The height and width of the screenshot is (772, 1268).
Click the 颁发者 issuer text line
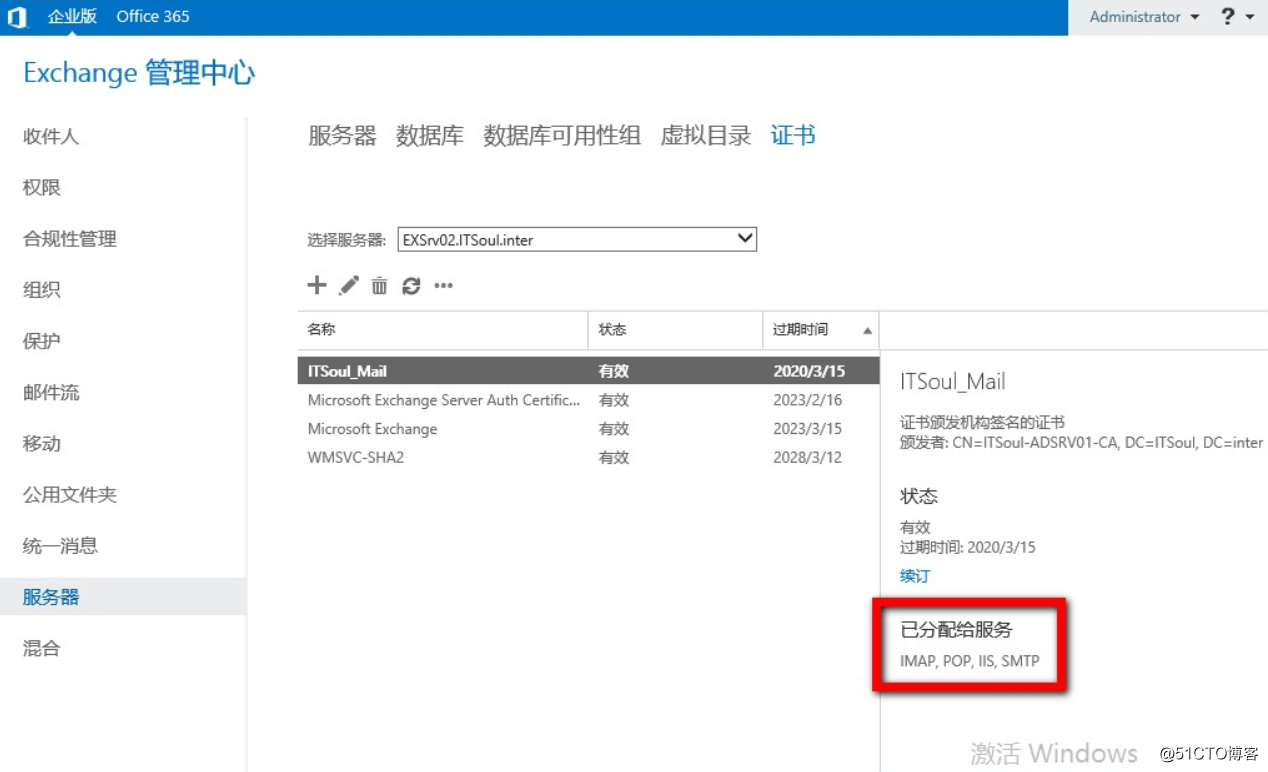(1081, 442)
